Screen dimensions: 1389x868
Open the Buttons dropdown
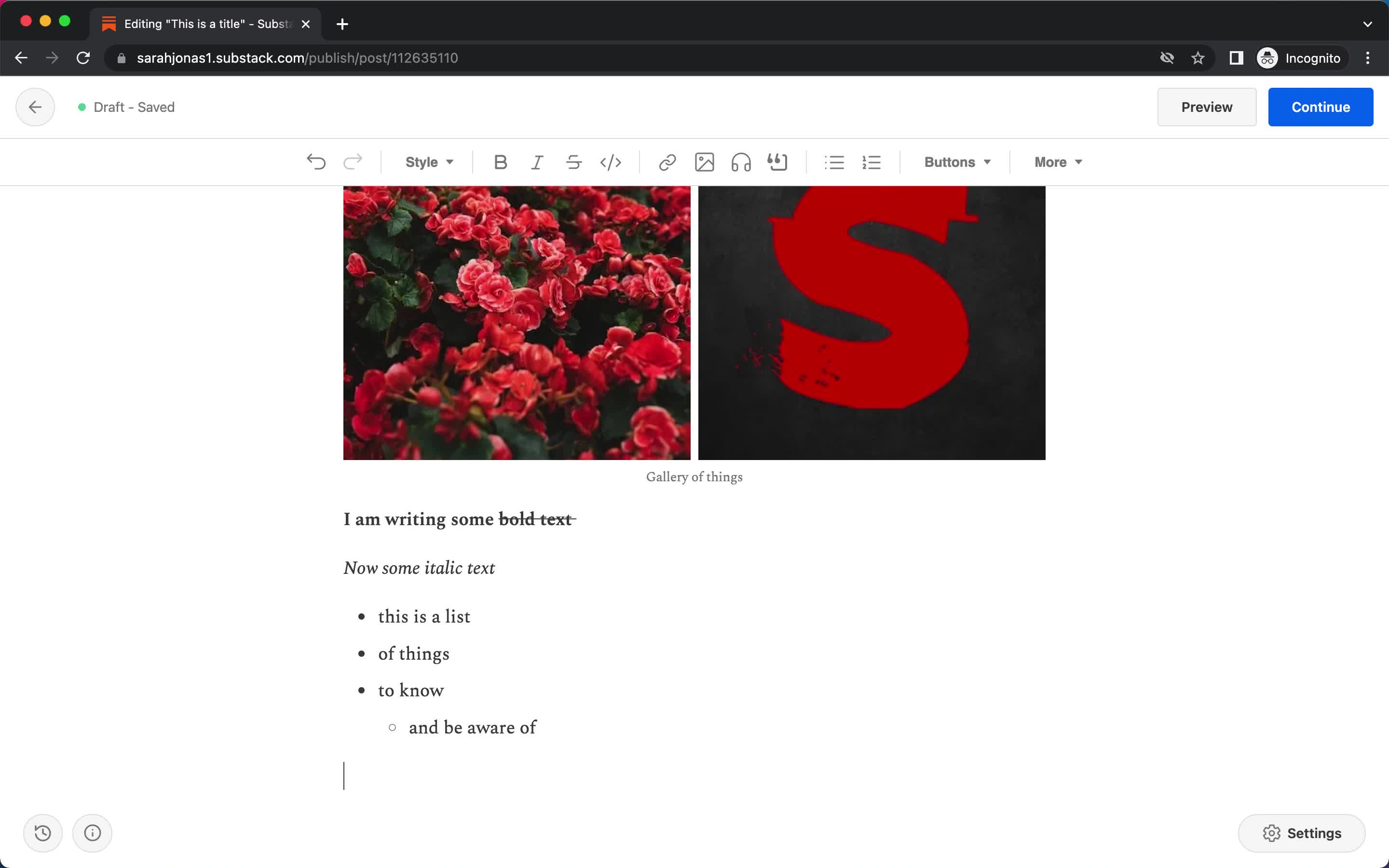coord(957,162)
